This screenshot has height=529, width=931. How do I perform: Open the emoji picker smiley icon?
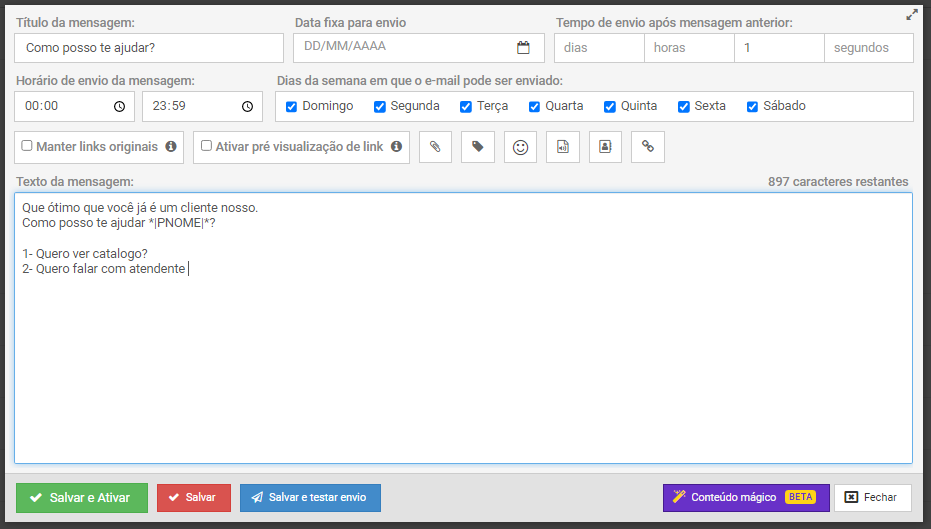(520, 147)
